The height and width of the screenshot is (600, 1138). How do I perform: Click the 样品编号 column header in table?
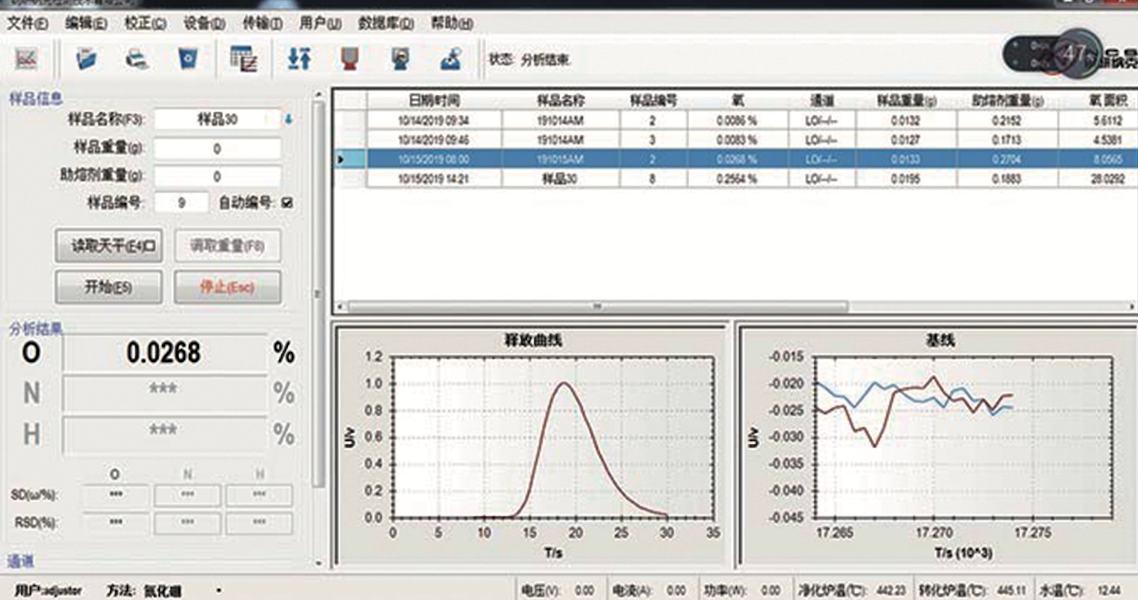[x=653, y=100]
